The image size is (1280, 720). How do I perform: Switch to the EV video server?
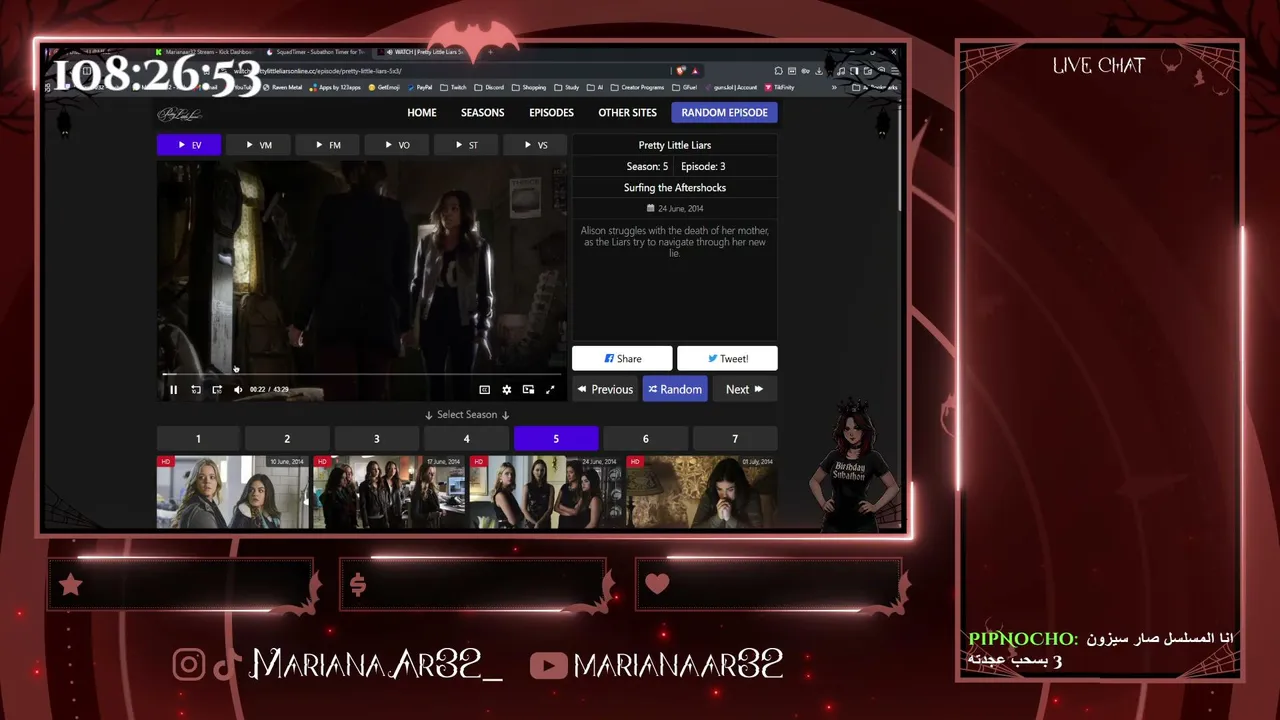[189, 145]
